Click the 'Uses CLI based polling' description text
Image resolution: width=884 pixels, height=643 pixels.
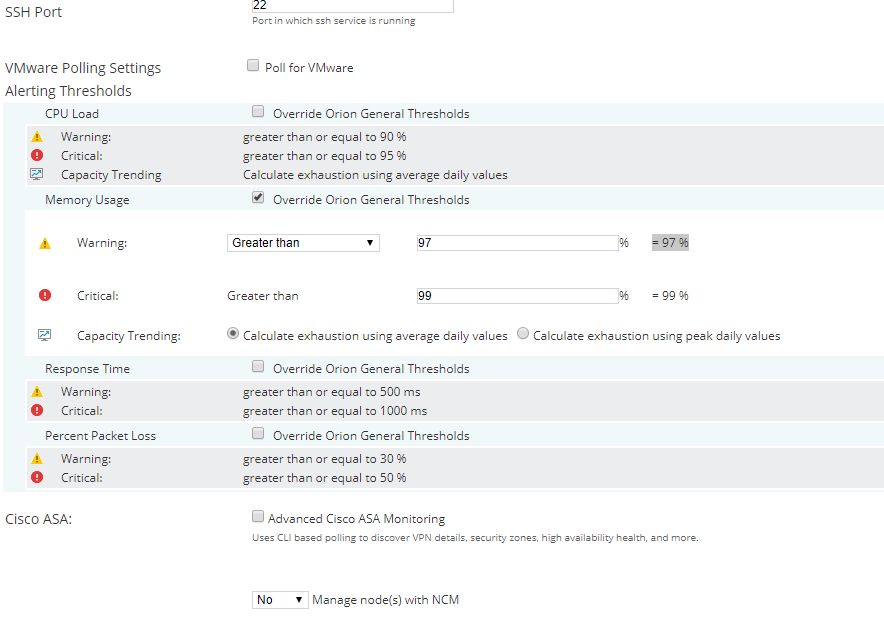(475, 538)
